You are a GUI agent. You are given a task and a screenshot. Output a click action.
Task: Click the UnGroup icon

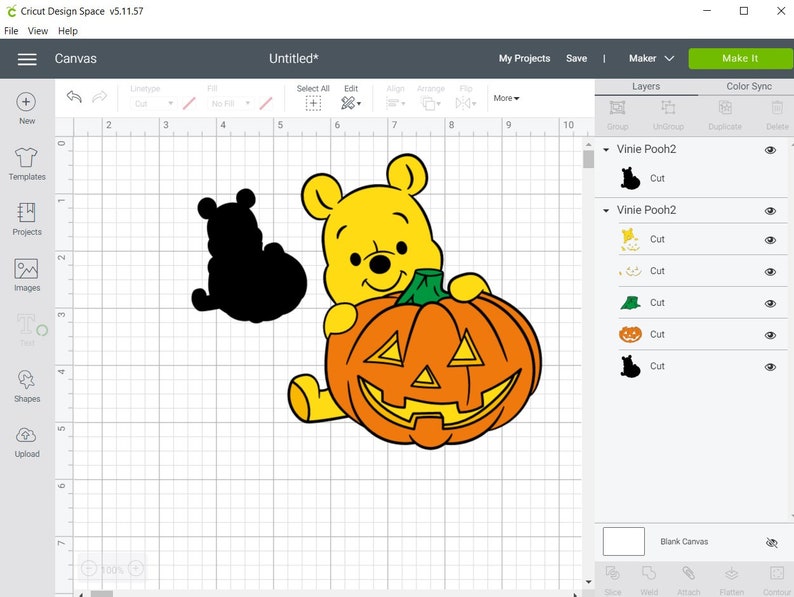[668, 107]
